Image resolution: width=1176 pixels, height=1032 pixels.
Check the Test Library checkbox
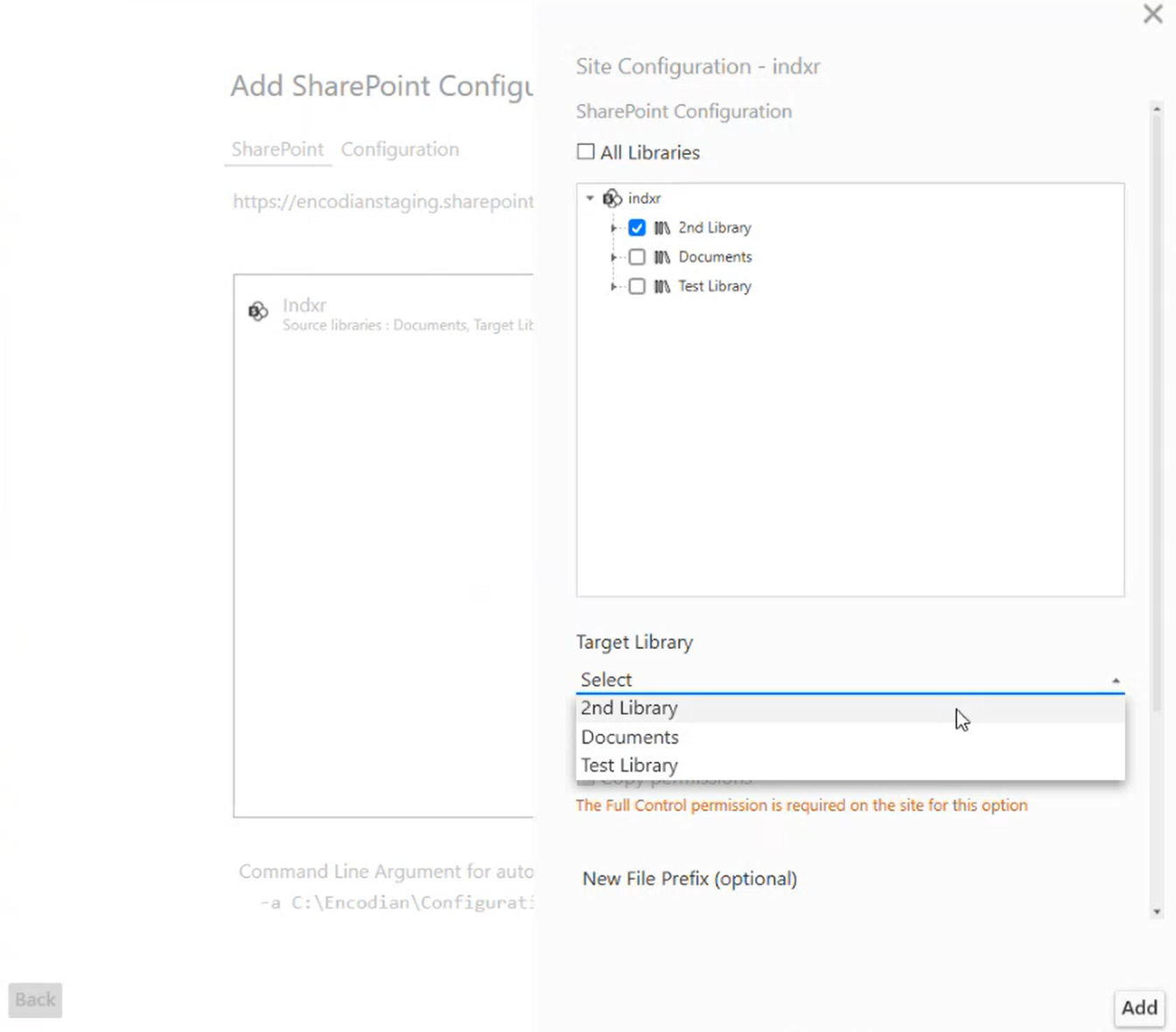[637, 287]
